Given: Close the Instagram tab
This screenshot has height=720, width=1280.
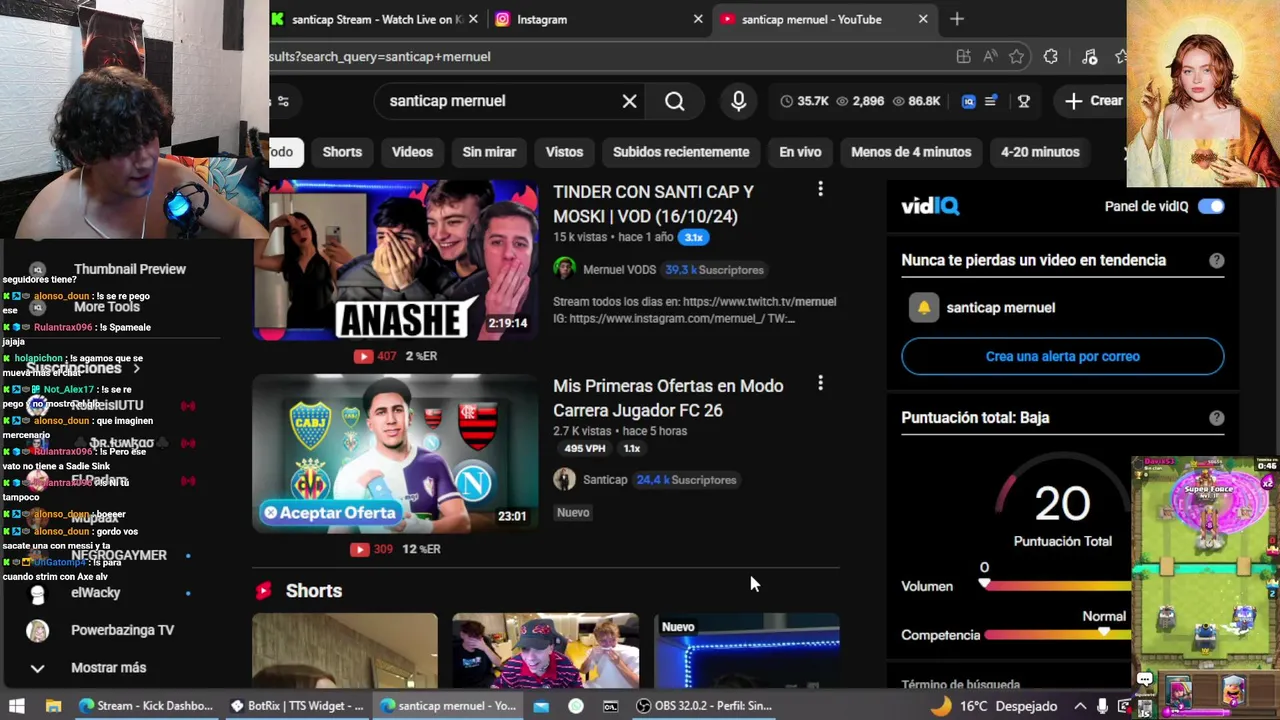Looking at the screenshot, I should point(698,19).
